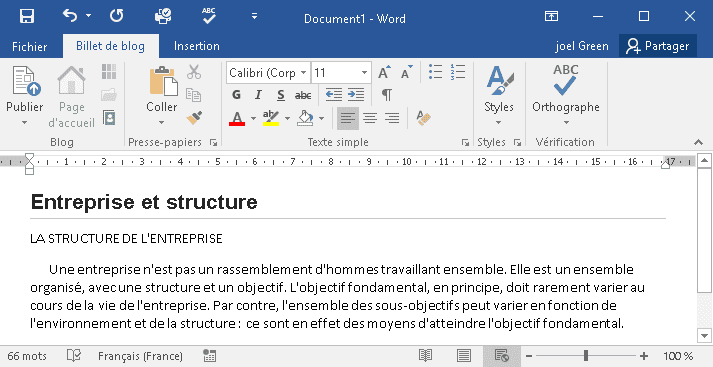The height and width of the screenshot is (367, 713).
Task: Open the Fichier menu tab
Action: click(x=30, y=46)
